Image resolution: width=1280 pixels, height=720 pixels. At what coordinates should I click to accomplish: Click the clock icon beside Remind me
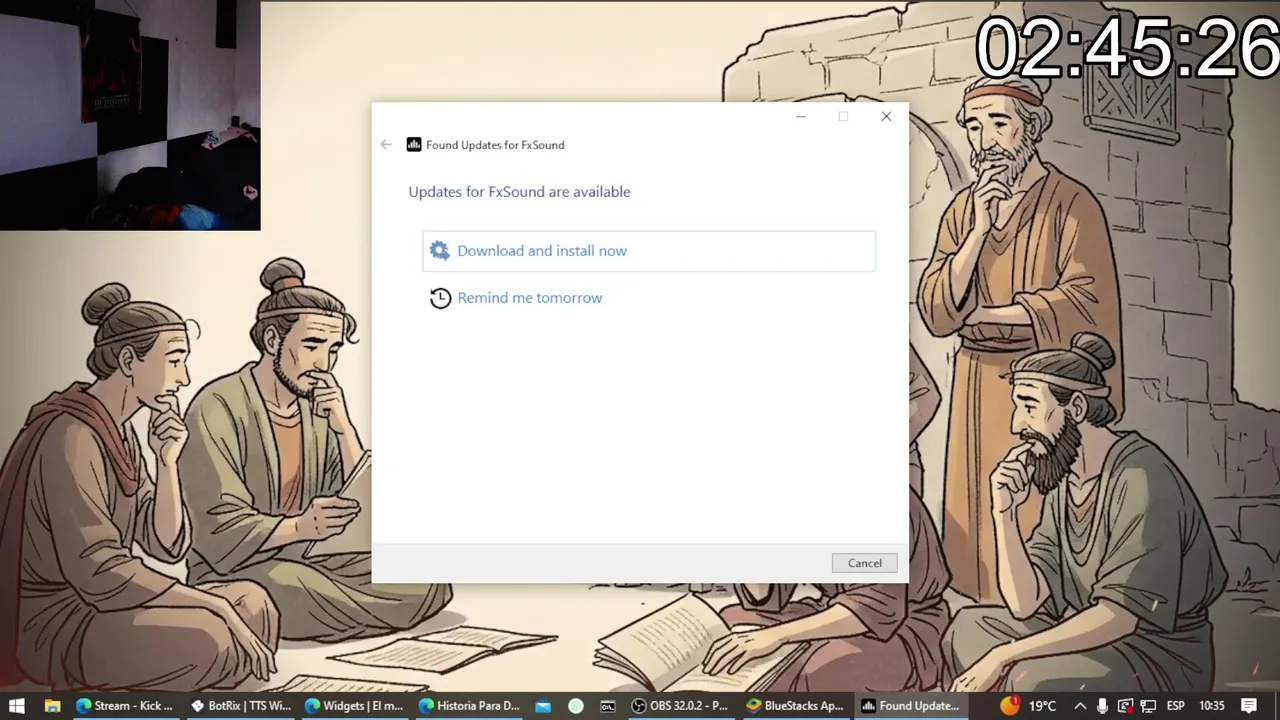440,298
